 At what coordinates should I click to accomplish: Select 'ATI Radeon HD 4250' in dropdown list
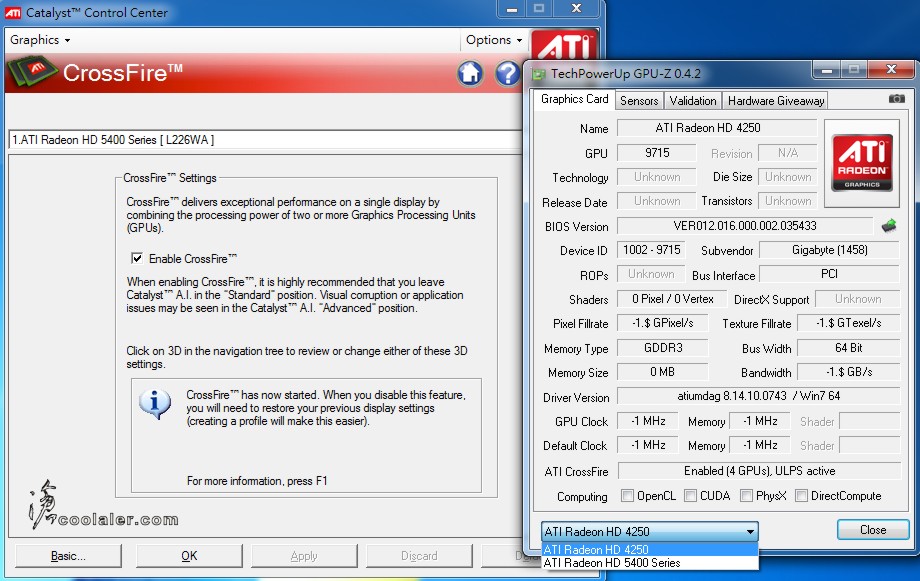[x=650, y=550]
